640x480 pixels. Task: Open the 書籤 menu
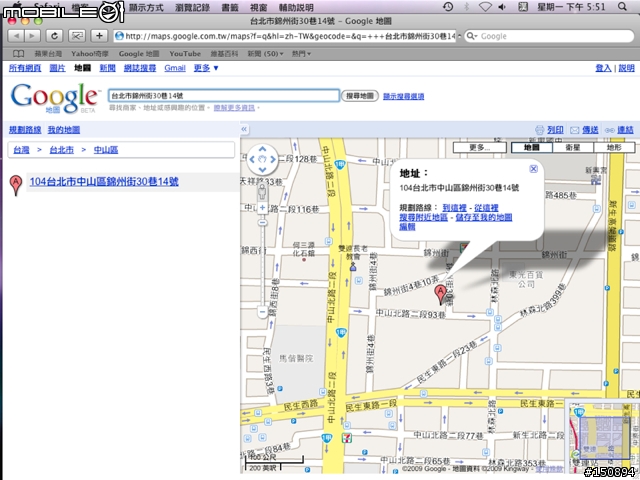click(230, 7)
